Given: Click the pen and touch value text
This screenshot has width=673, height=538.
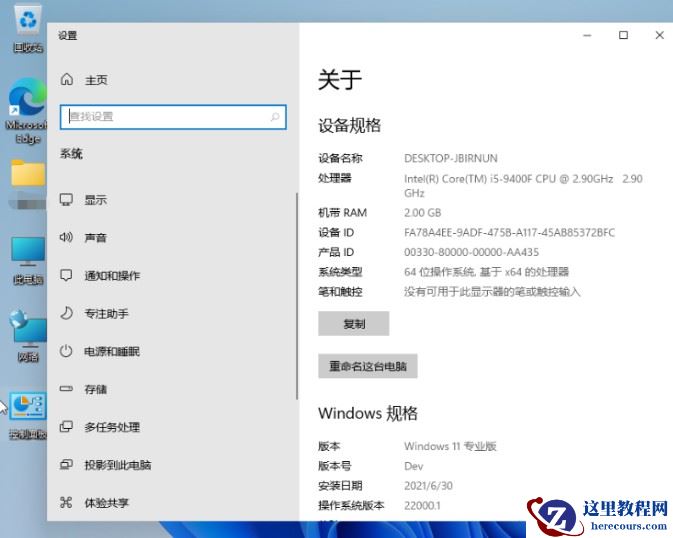Looking at the screenshot, I should point(492,292).
